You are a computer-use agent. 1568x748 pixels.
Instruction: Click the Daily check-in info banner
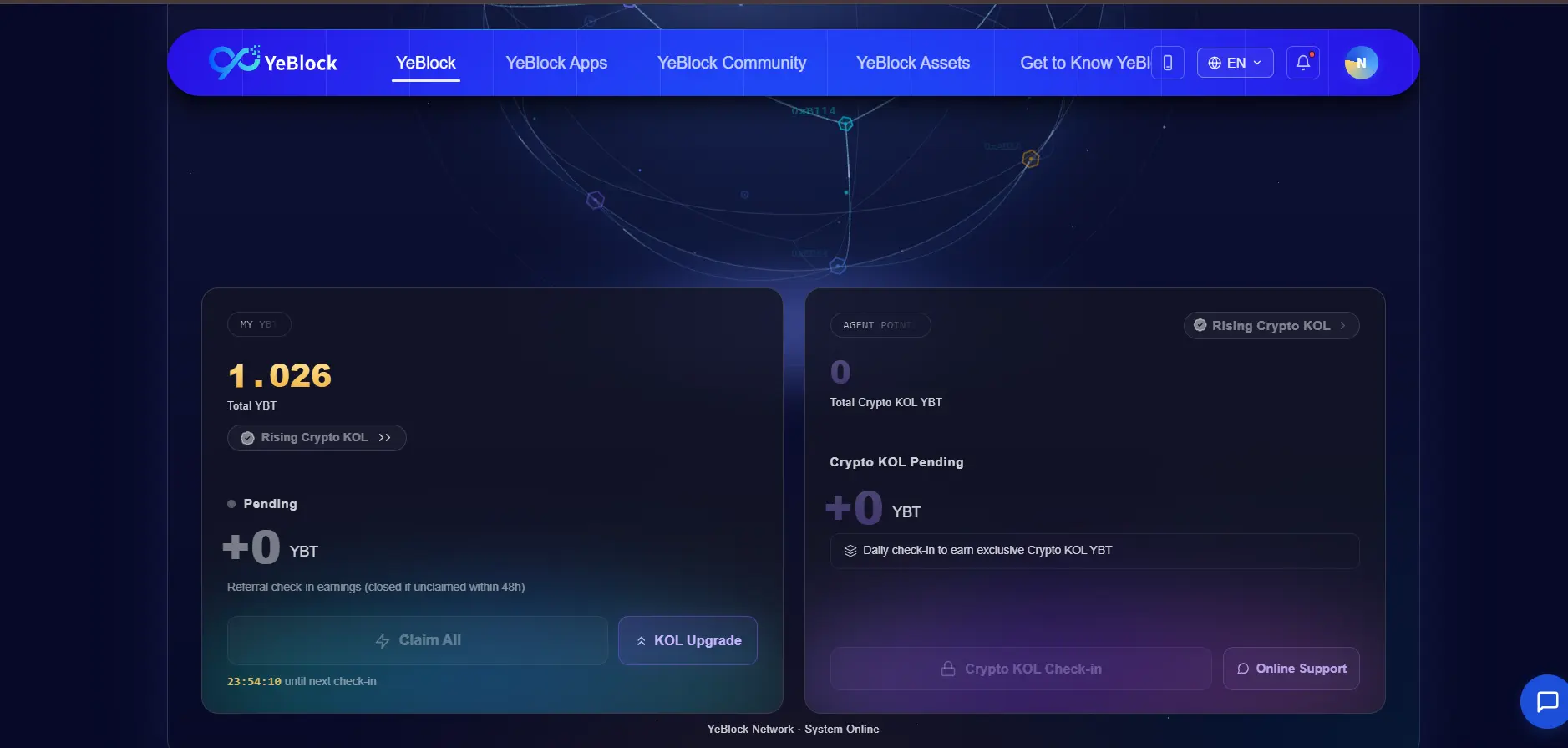click(1095, 551)
